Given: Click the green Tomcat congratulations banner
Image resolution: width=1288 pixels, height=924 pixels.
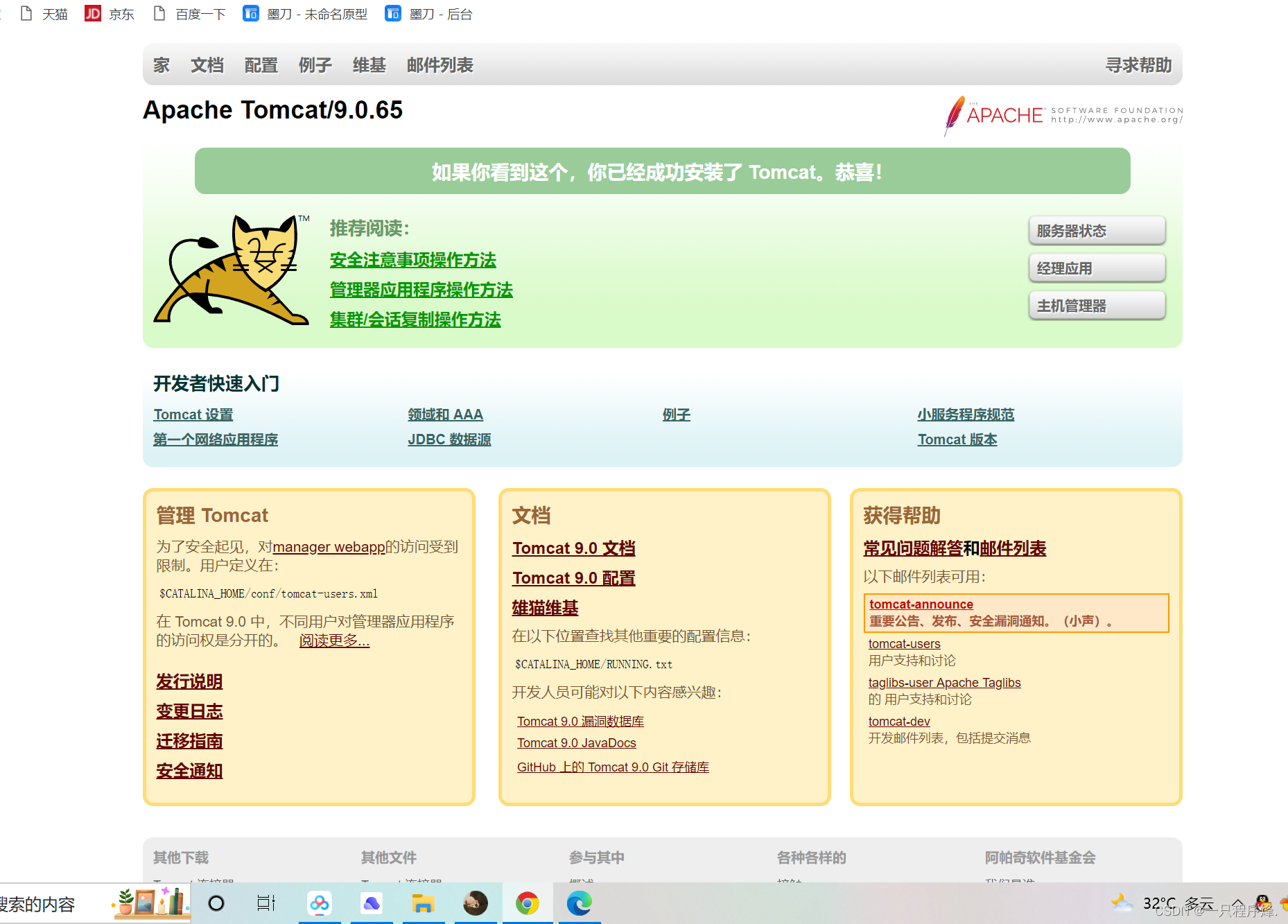Looking at the screenshot, I should pos(662,171).
